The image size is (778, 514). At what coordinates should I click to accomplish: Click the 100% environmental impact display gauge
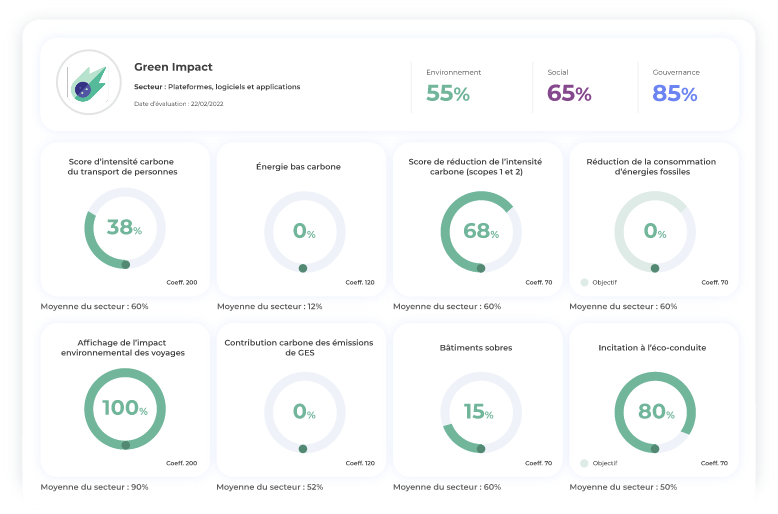[x=125, y=410]
